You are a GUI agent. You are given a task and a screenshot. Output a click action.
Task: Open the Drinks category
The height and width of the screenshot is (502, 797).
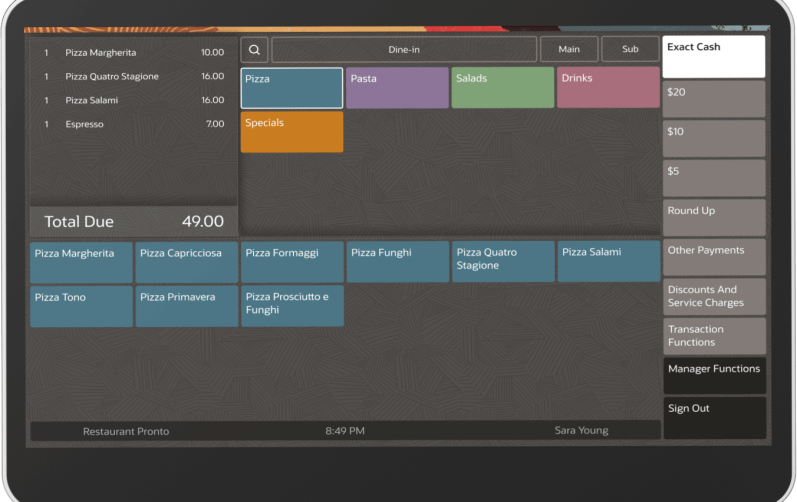[x=607, y=88]
